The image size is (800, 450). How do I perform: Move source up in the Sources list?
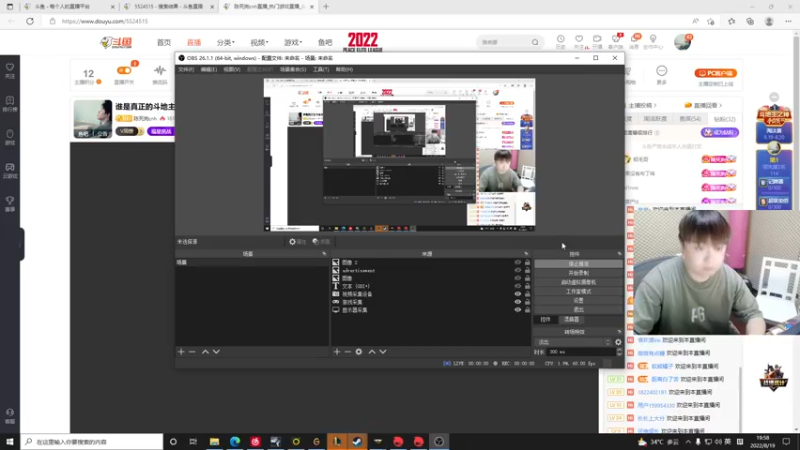pyautogui.click(x=372, y=352)
